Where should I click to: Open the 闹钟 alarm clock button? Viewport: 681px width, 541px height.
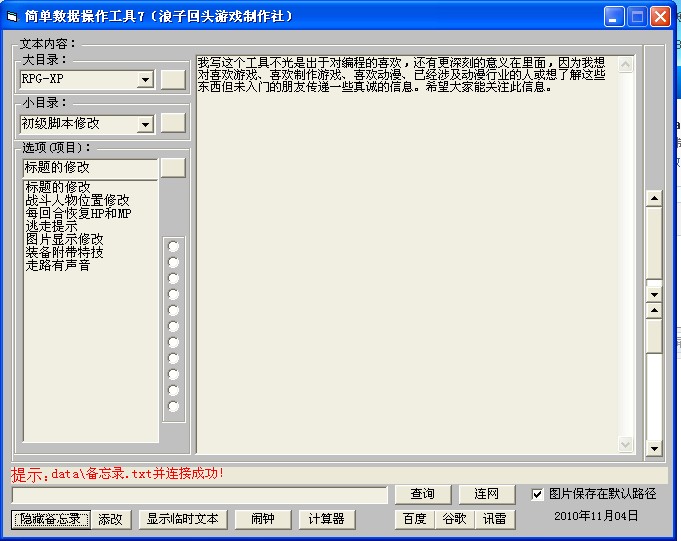point(263,519)
